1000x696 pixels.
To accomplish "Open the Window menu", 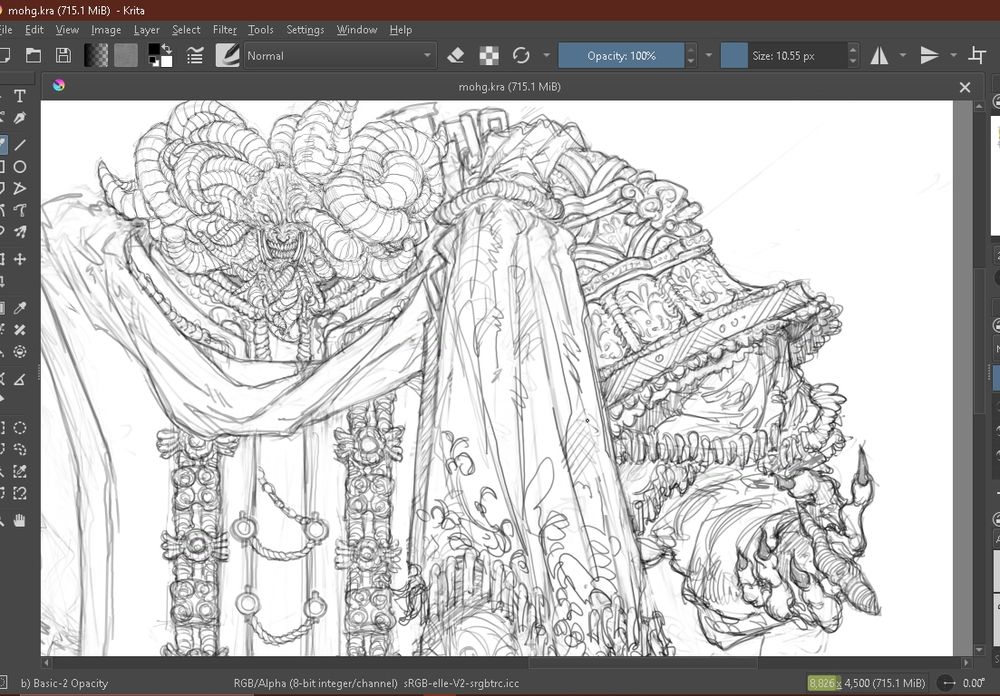I will tap(357, 29).
